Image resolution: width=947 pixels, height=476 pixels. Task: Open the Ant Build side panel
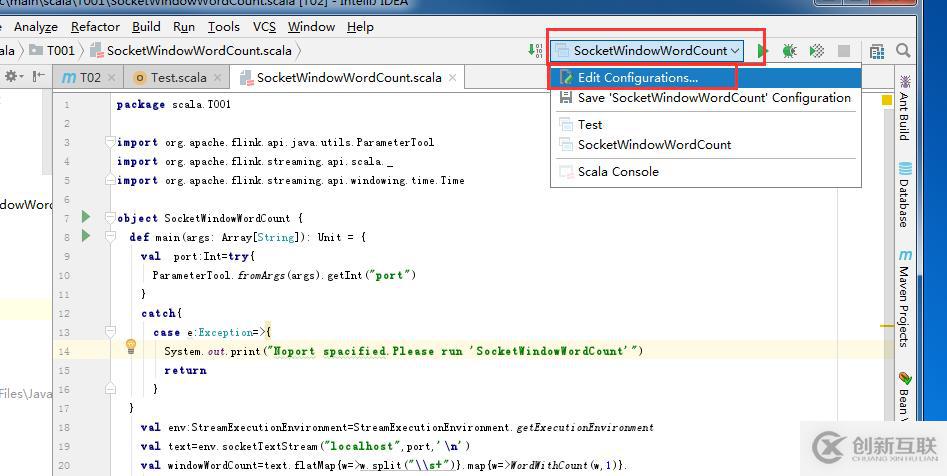pos(904,108)
